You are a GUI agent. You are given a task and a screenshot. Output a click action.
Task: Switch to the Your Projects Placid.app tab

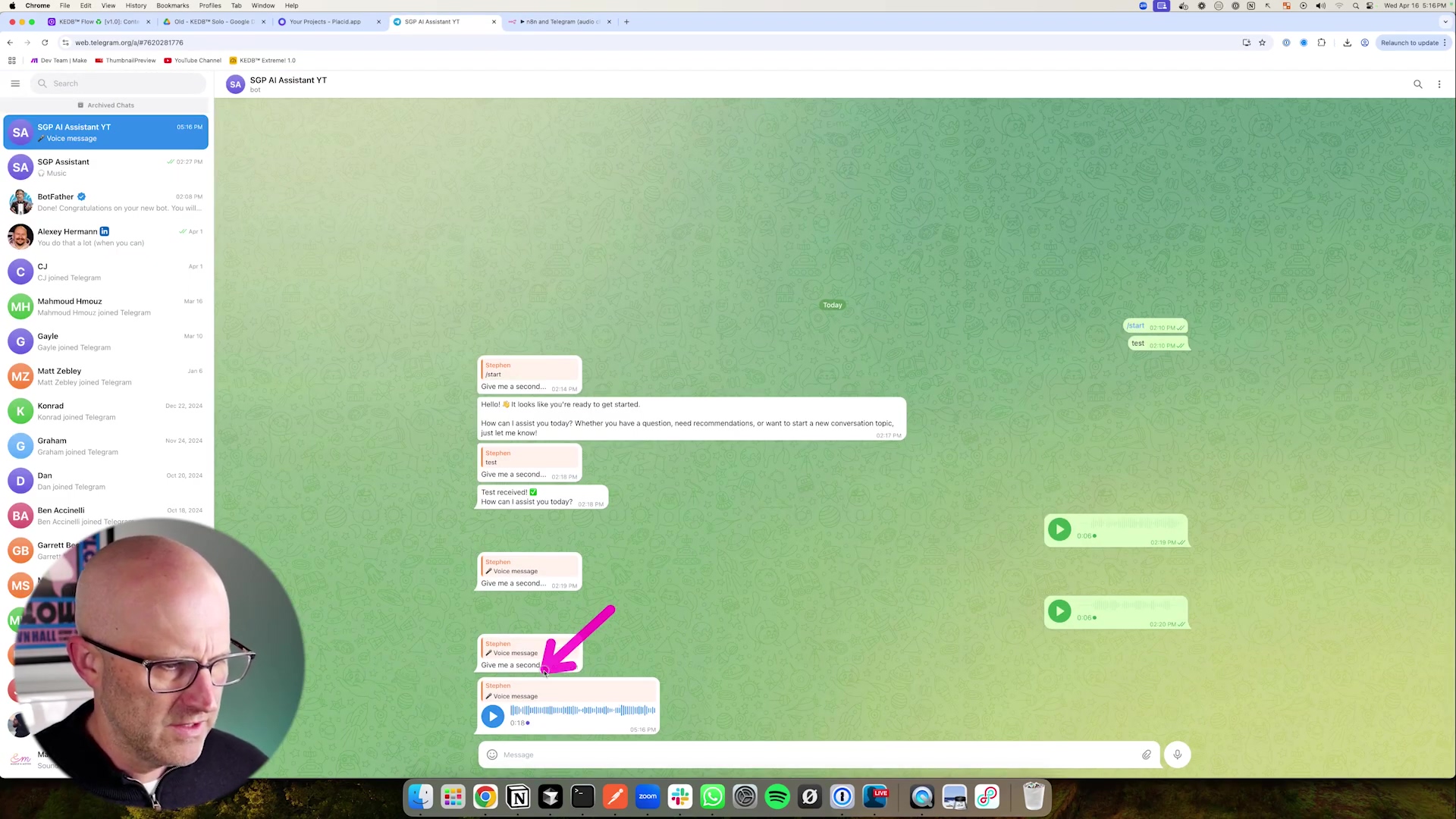pos(326,22)
